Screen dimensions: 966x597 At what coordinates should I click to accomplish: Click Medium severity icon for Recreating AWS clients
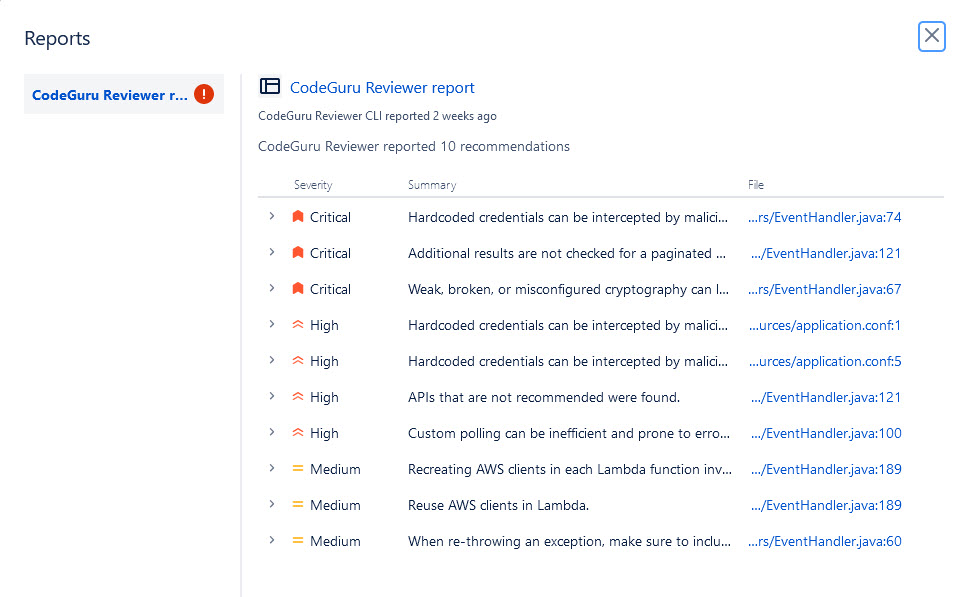tap(298, 468)
